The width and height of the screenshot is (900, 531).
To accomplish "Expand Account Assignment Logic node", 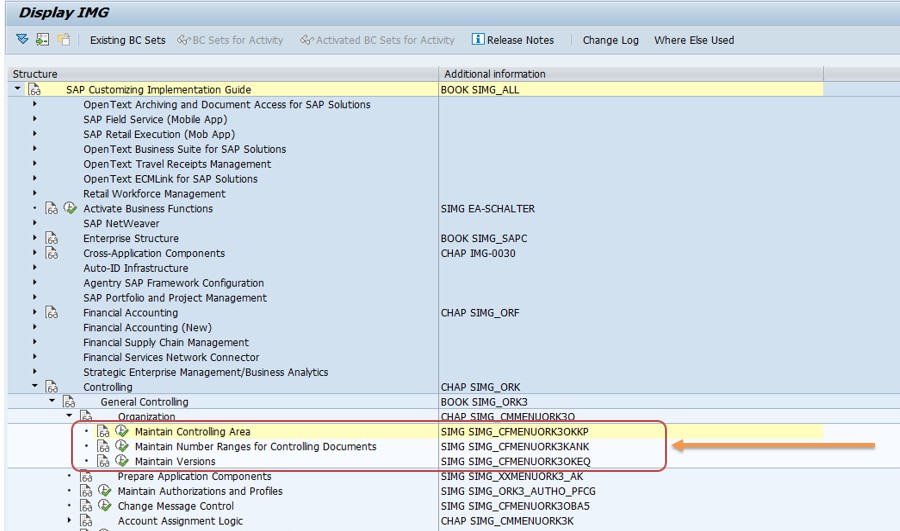I will pos(69,520).
